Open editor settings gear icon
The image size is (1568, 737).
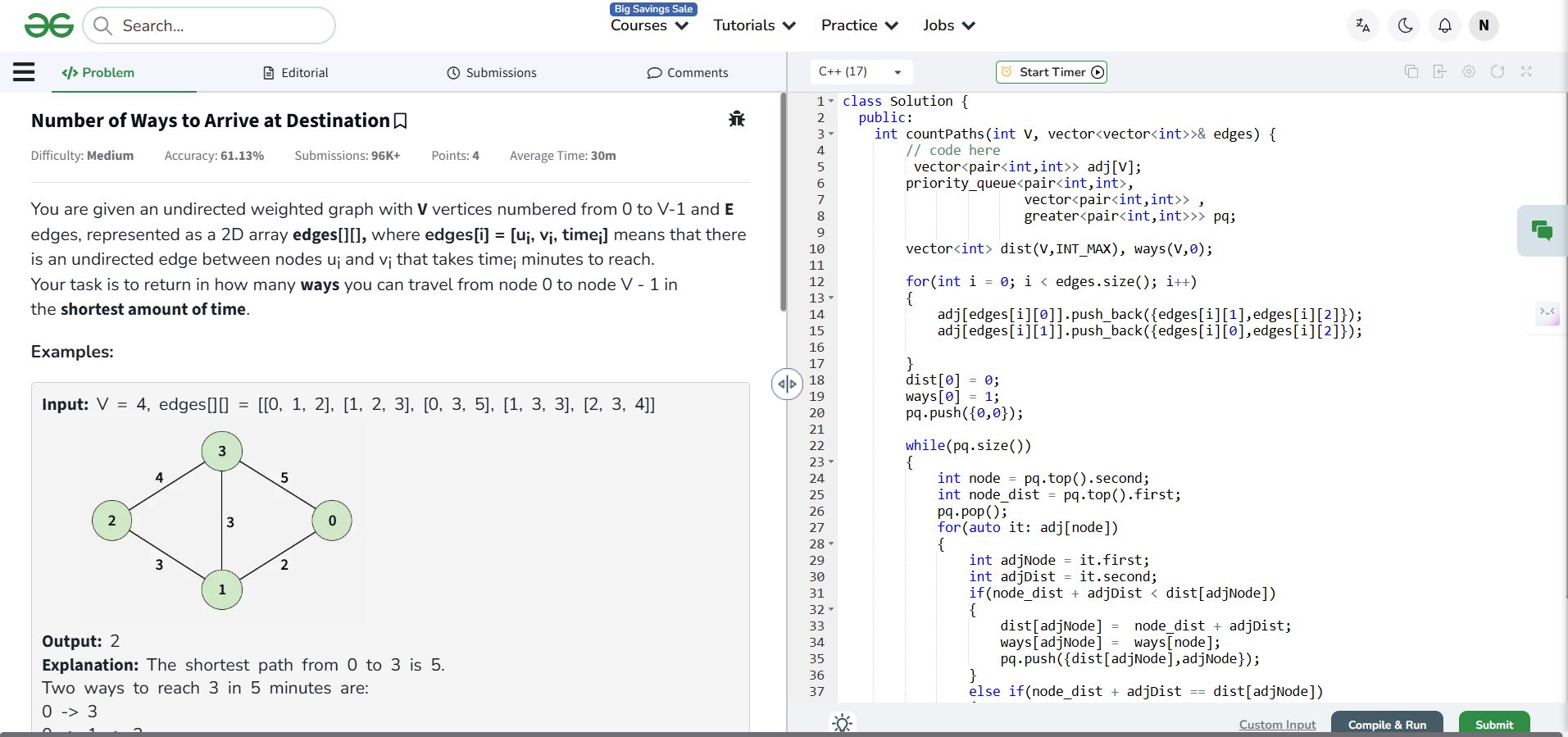point(1468,72)
